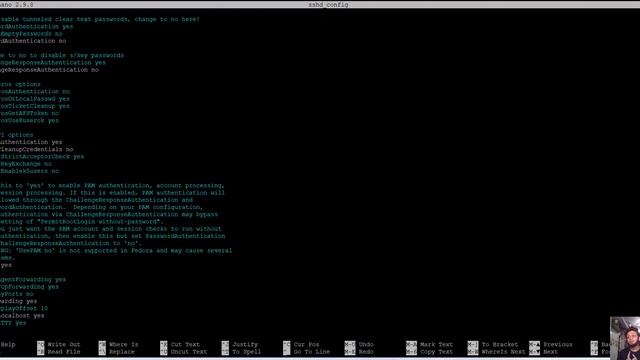Screen dimensions: 640x360
Task: Click the 'ResponseAuthentication yes' line
Action: tap(53, 63)
